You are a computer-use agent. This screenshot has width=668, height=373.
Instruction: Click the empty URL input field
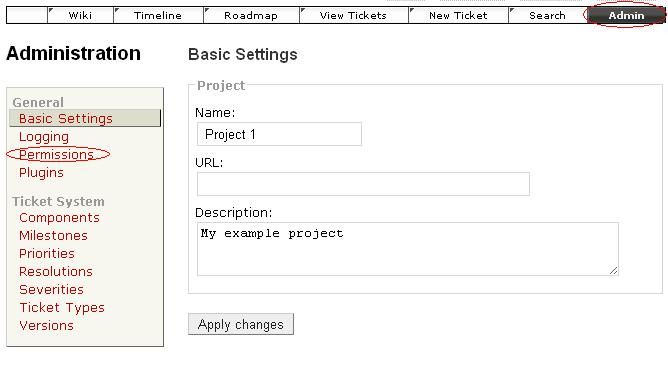coord(363,184)
